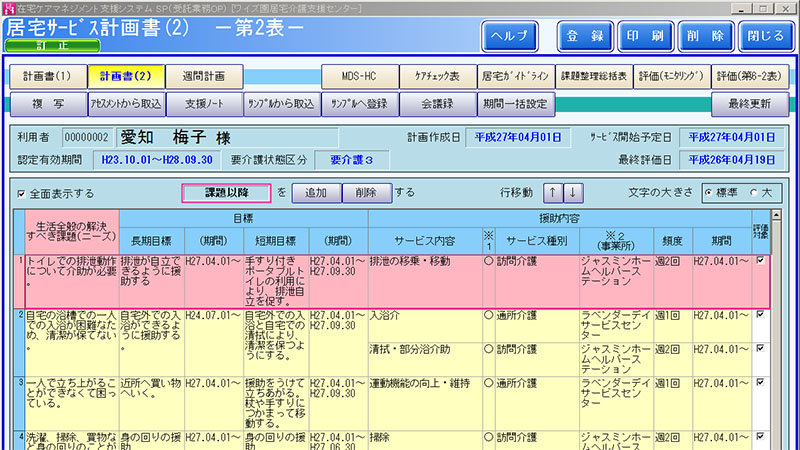
Task: Move row down with the ↓ arrow
Action: [573, 193]
